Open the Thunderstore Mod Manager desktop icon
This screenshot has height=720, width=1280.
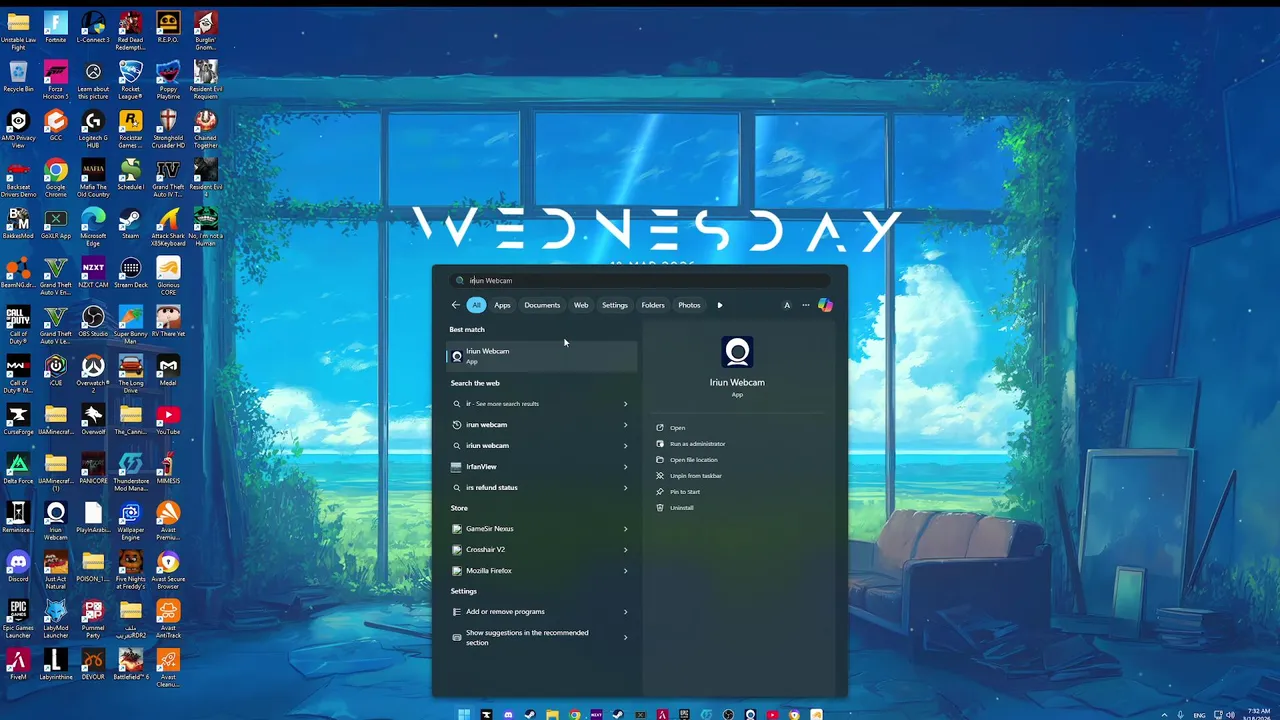click(130, 472)
